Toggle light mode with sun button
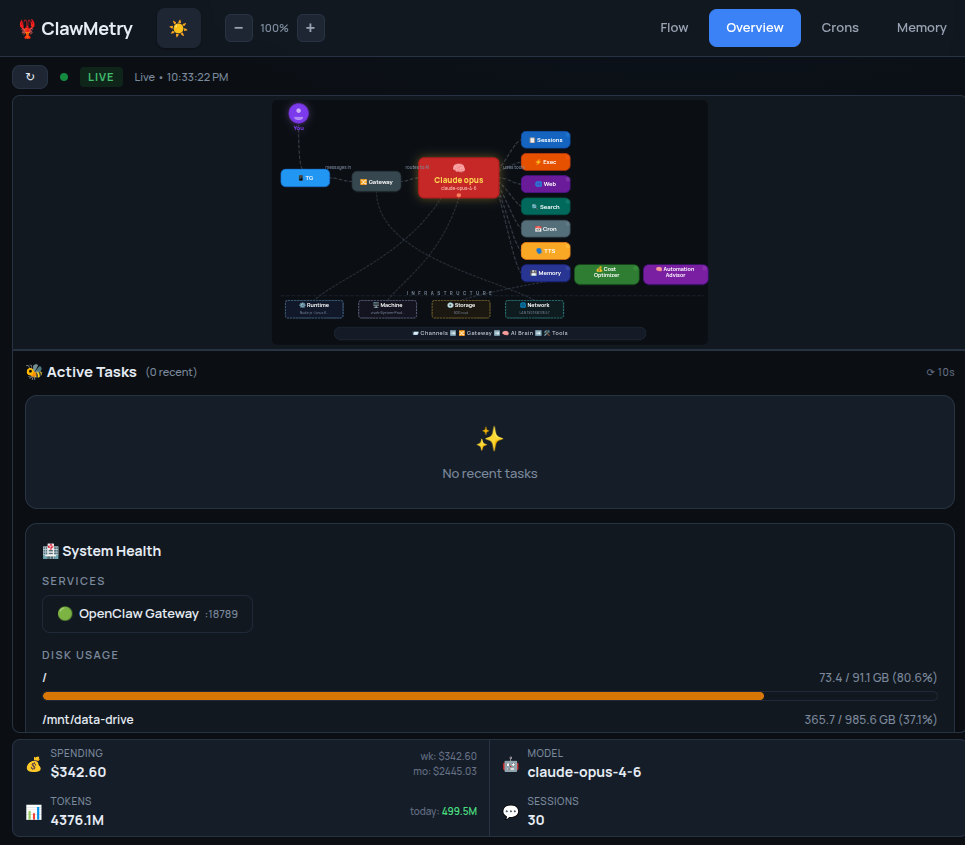Screen dimensions: 965x845 (x=179, y=28)
